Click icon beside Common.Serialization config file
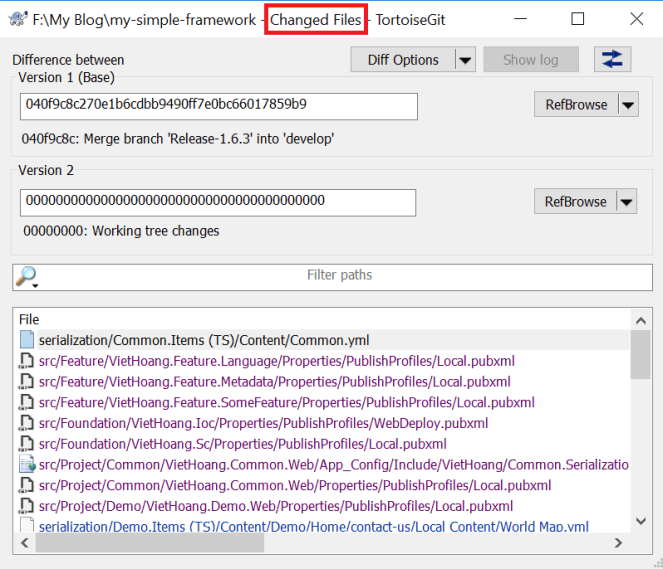This screenshot has width=663, height=569. pyautogui.click(x=27, y=464)
